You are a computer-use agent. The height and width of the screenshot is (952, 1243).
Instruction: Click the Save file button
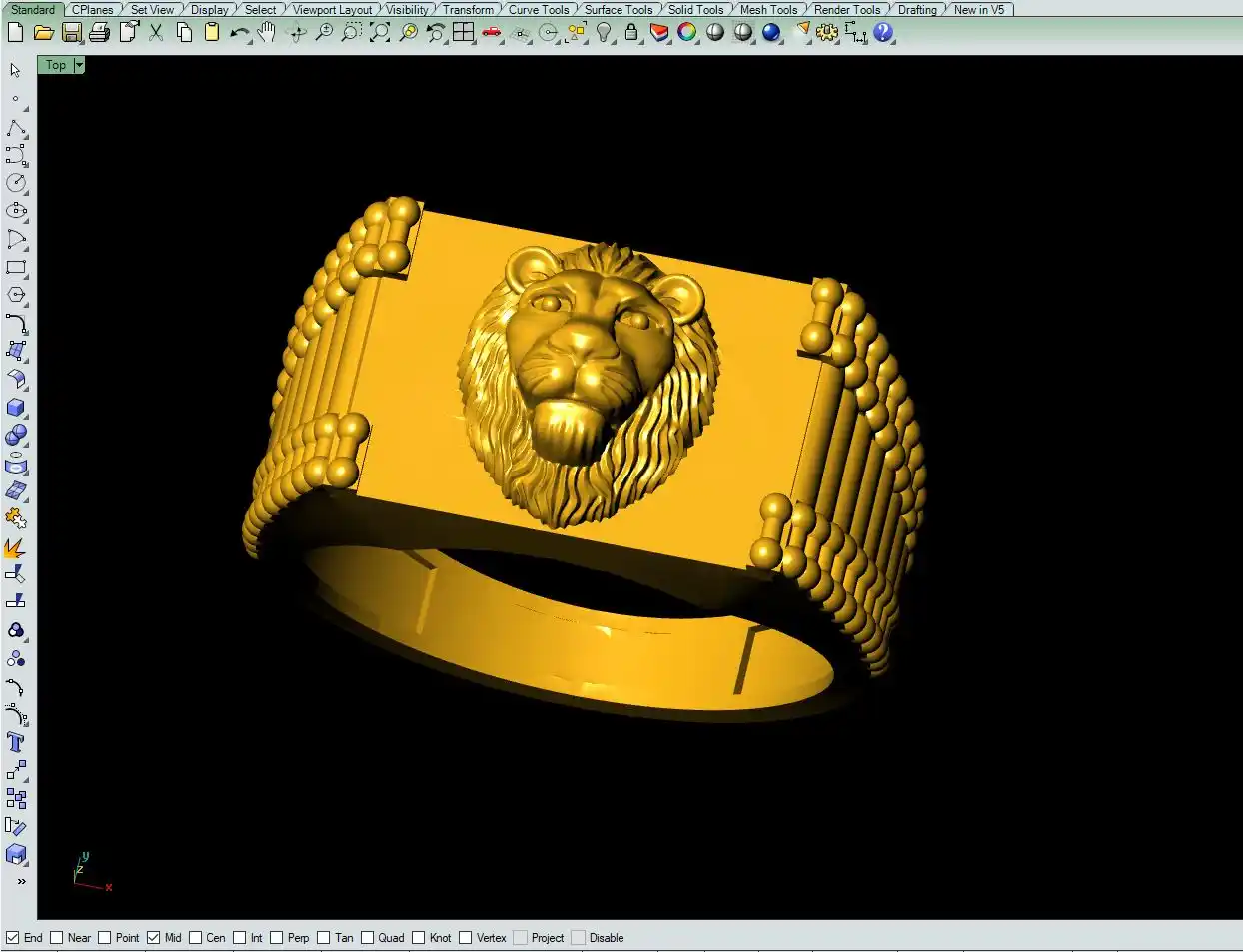click(x=71, y=32)
